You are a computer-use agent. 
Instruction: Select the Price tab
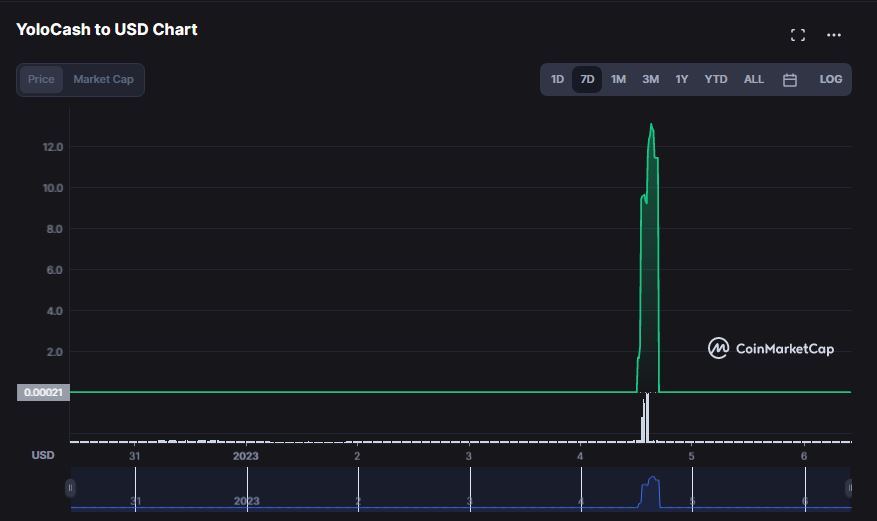(41, 79)
